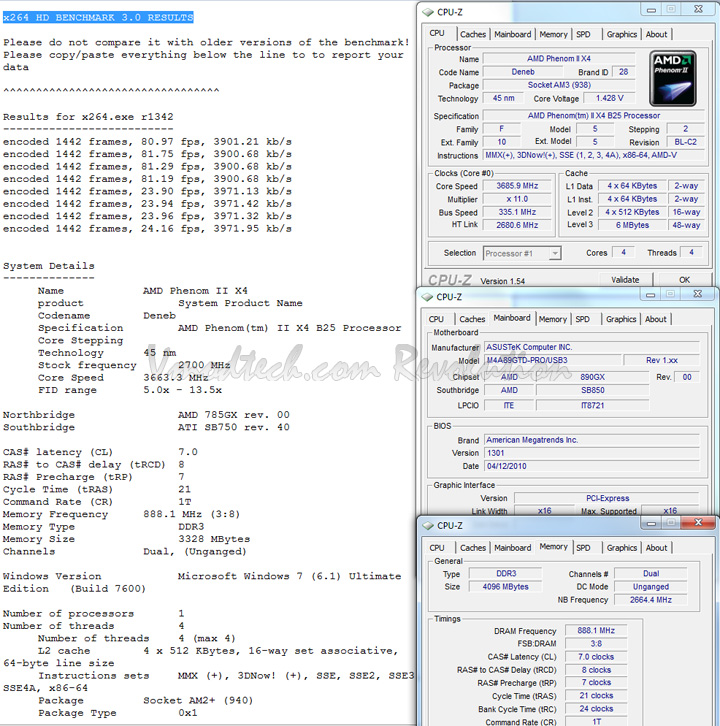Switch to Mainboard tab in Memory CPU-Z window
Image resolution: width=720 pixels, height=726 pixels.
(x=513, y=548)
